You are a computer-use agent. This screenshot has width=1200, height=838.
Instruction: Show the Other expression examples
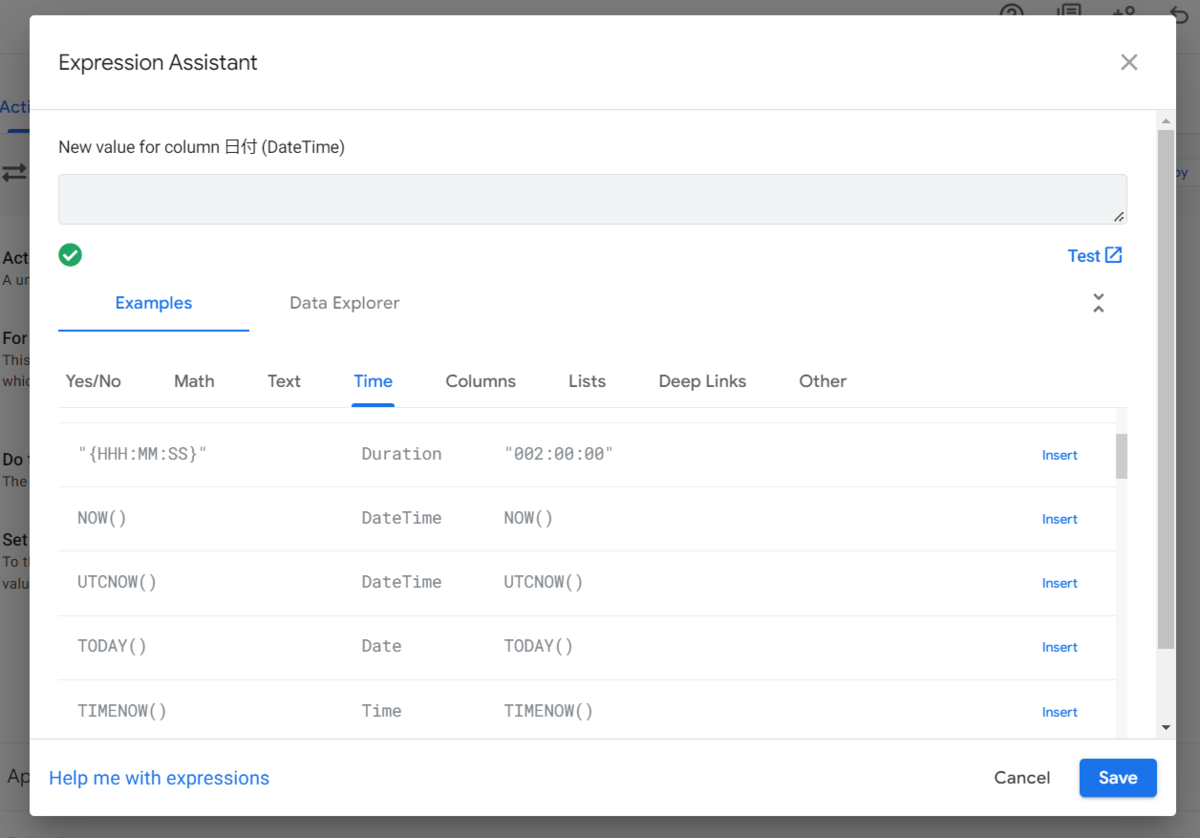point(822,381)
